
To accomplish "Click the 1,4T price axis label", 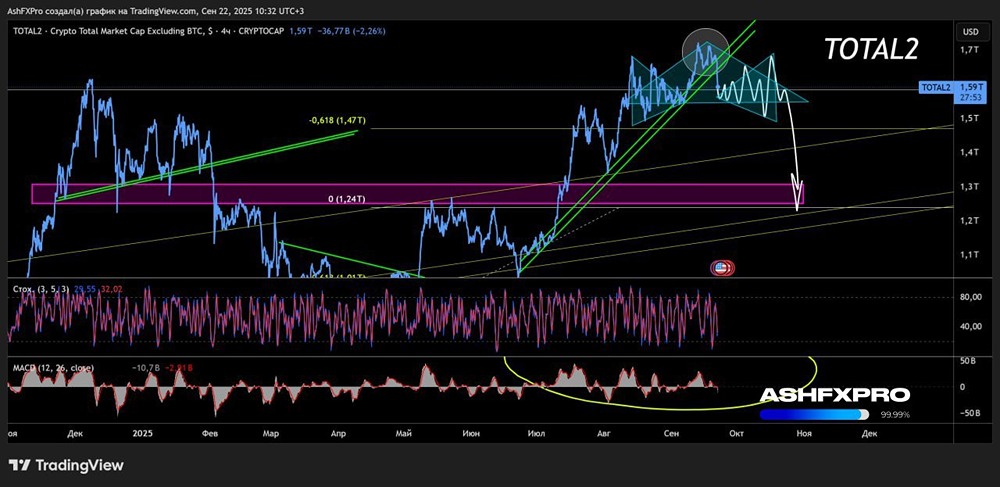I will 970,152.
